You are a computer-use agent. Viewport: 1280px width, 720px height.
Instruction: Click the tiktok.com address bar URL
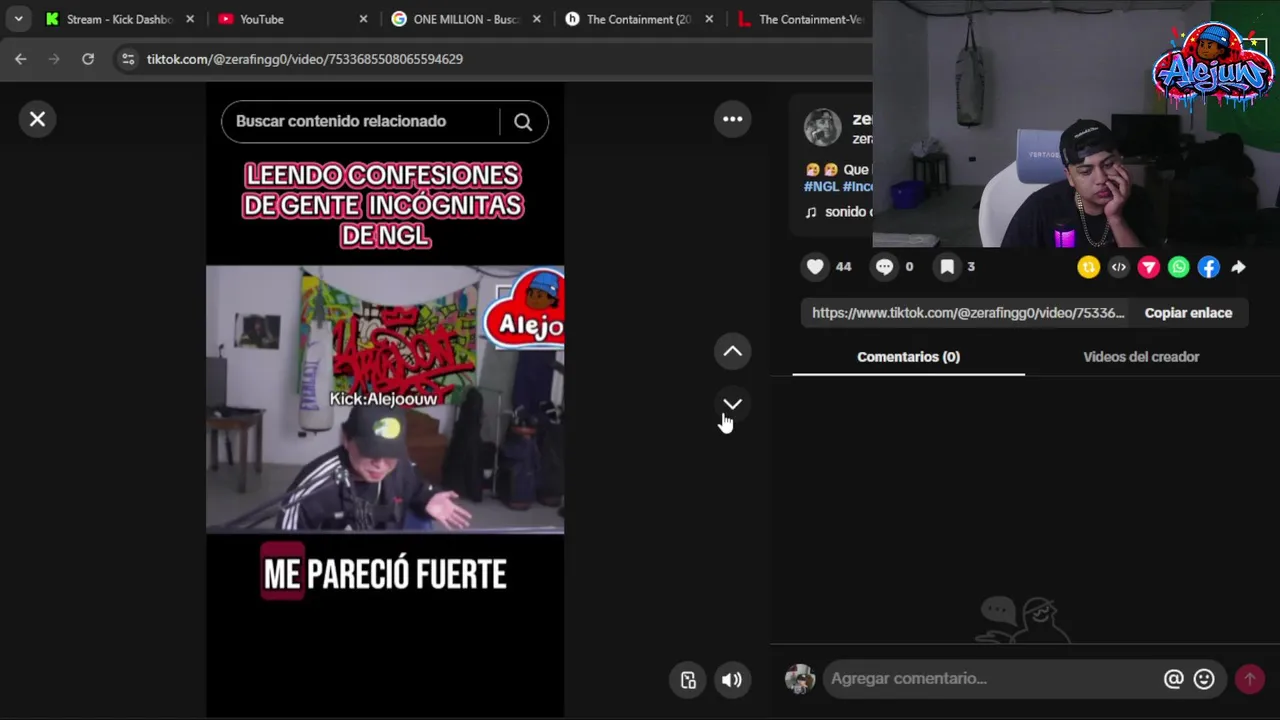305,59
